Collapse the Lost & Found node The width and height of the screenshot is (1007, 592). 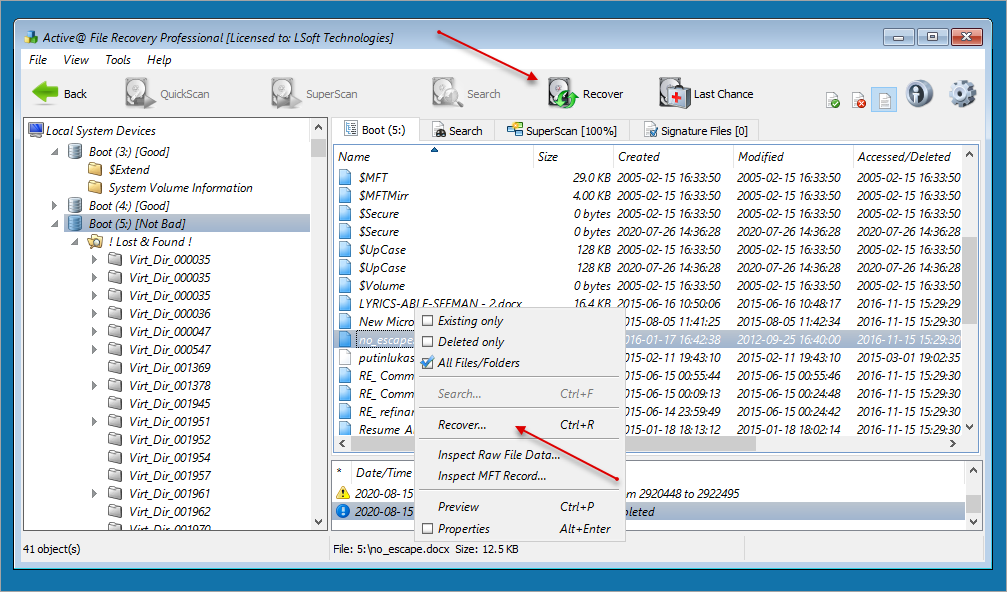[x=74, y=241]
